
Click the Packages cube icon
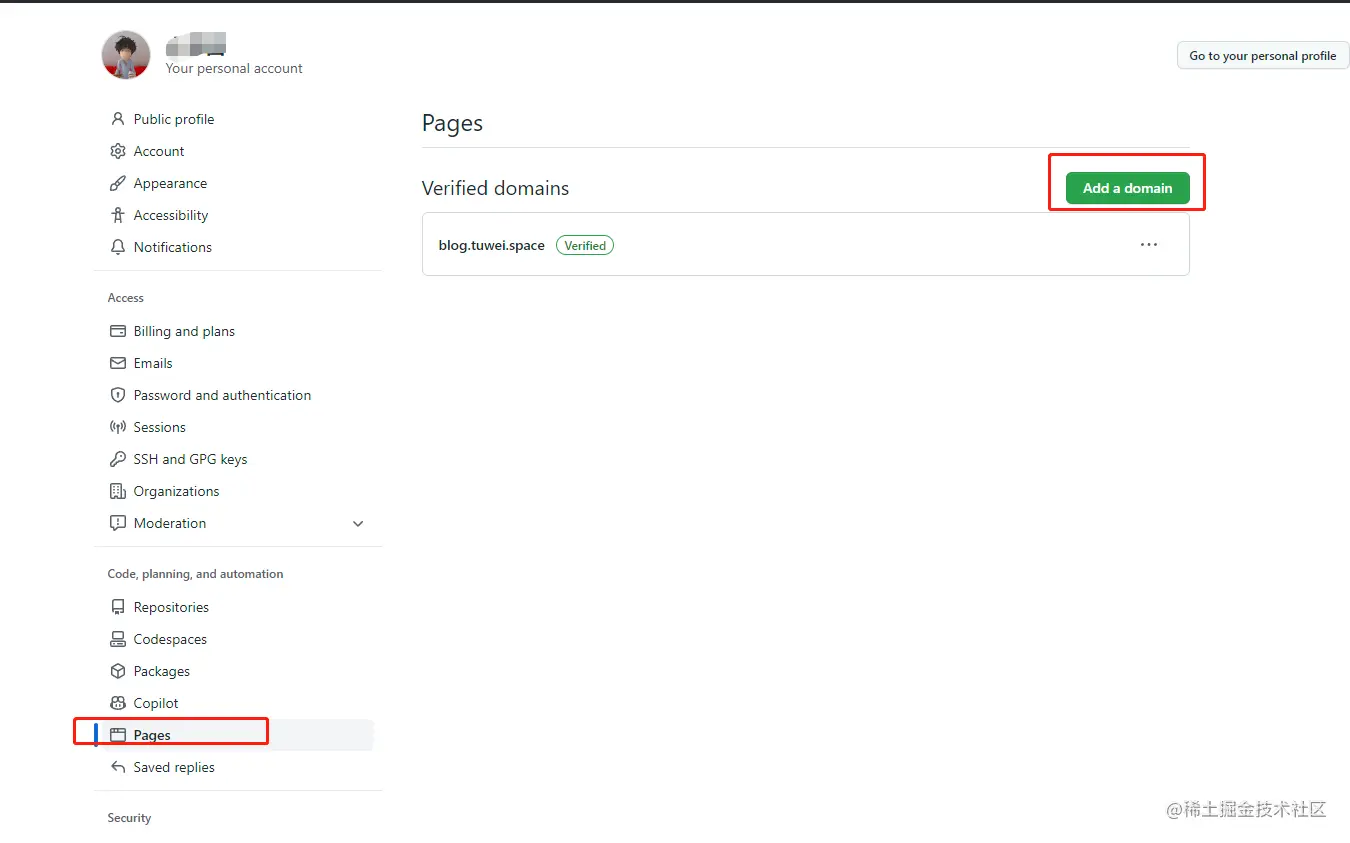118,671
